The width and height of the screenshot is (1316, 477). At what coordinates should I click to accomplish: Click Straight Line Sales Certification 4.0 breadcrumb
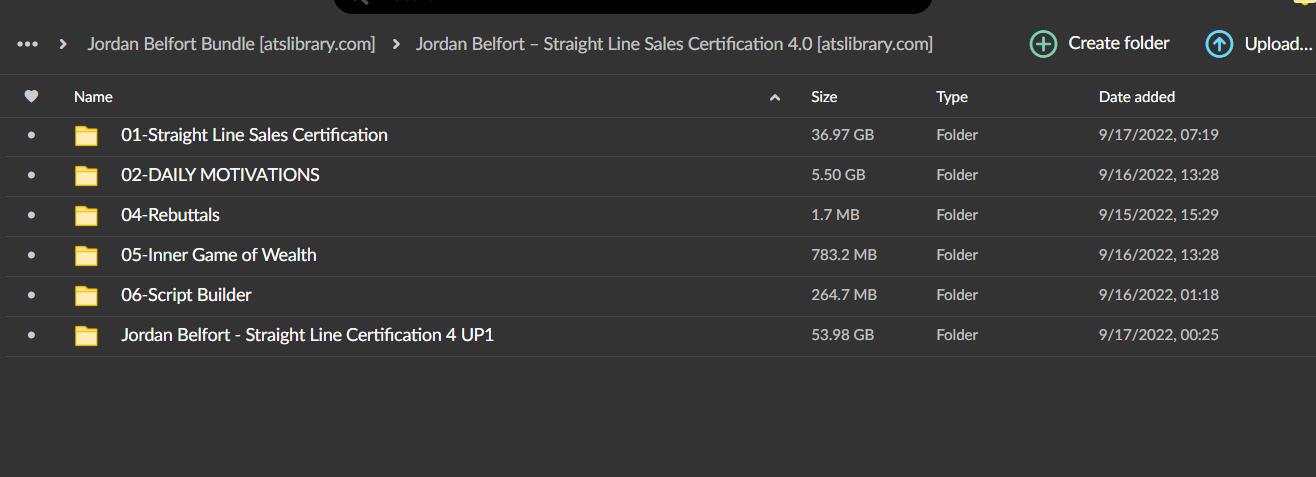coord(674,44)
